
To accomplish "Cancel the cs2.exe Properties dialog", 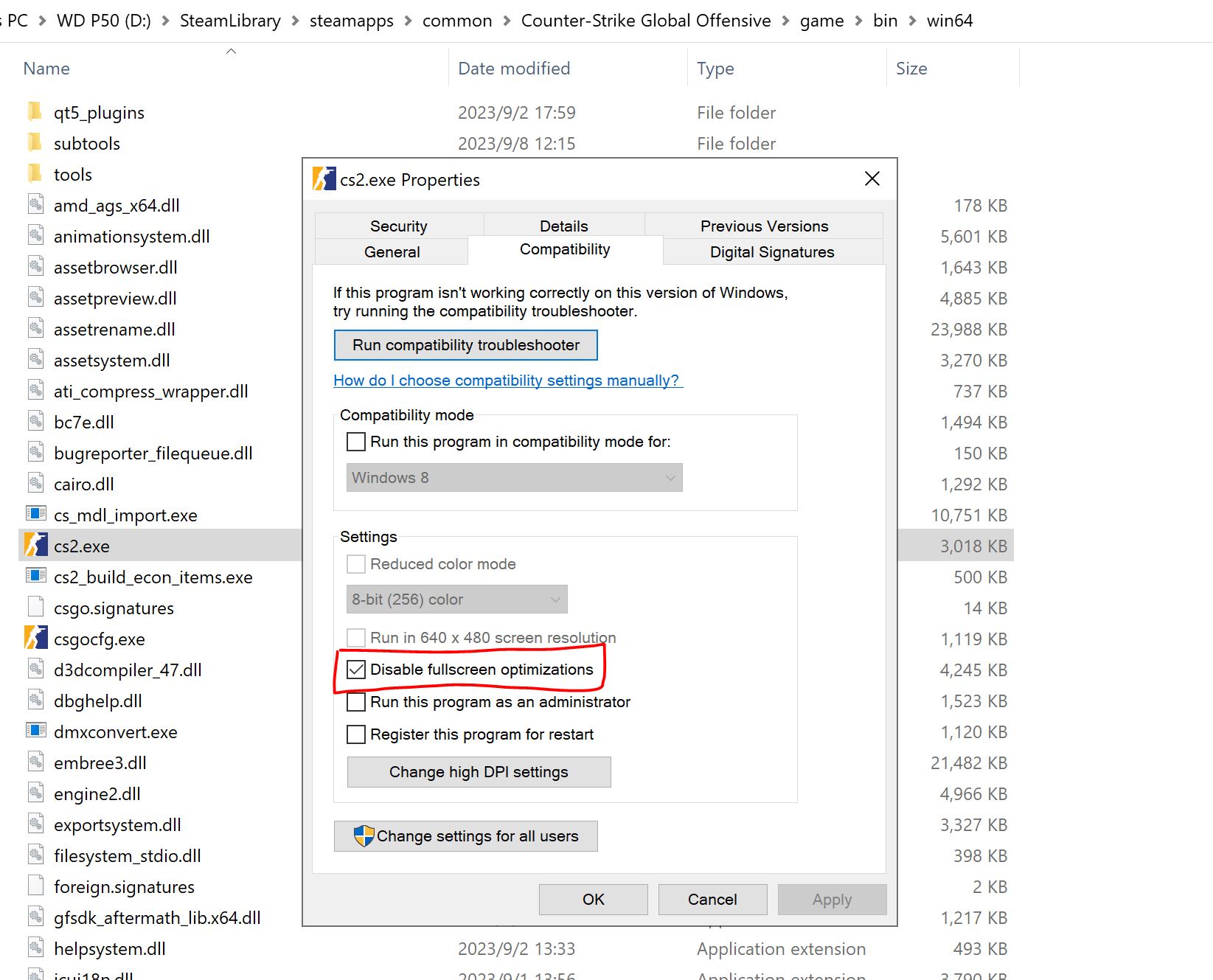I will 712,900.
